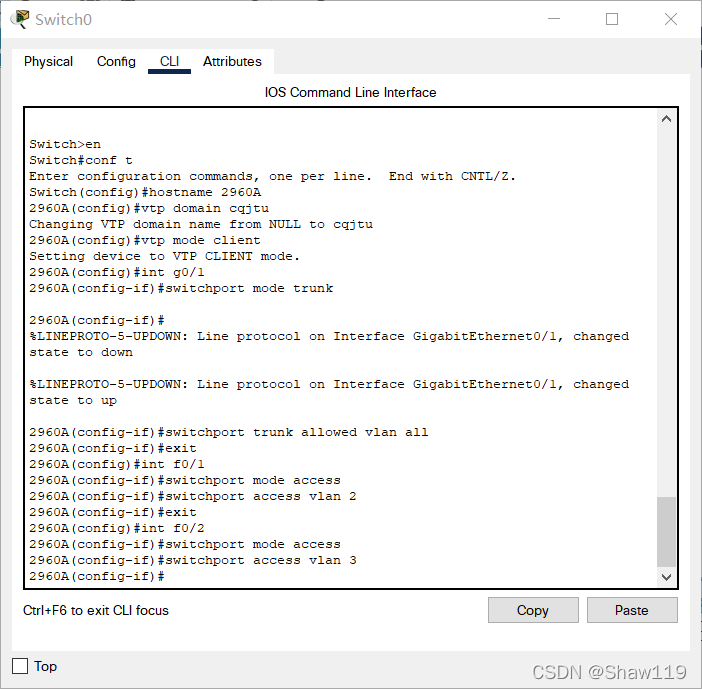Click the 'IOS Command Line Interface' heading

coord(351,92)
